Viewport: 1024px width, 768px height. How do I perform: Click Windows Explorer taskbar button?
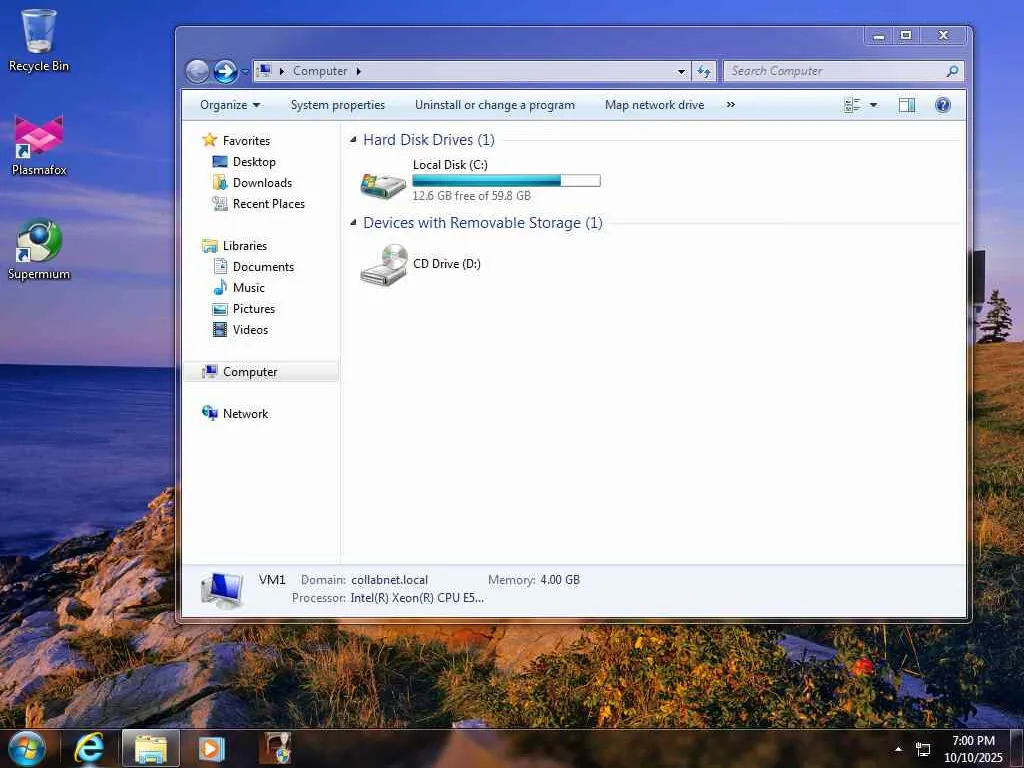pos(151,748)
